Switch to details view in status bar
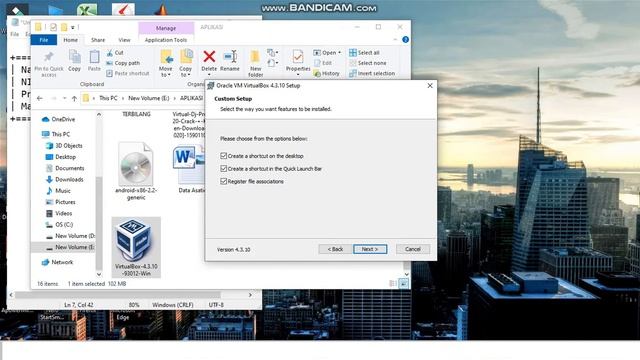 [x=393, y=283]
